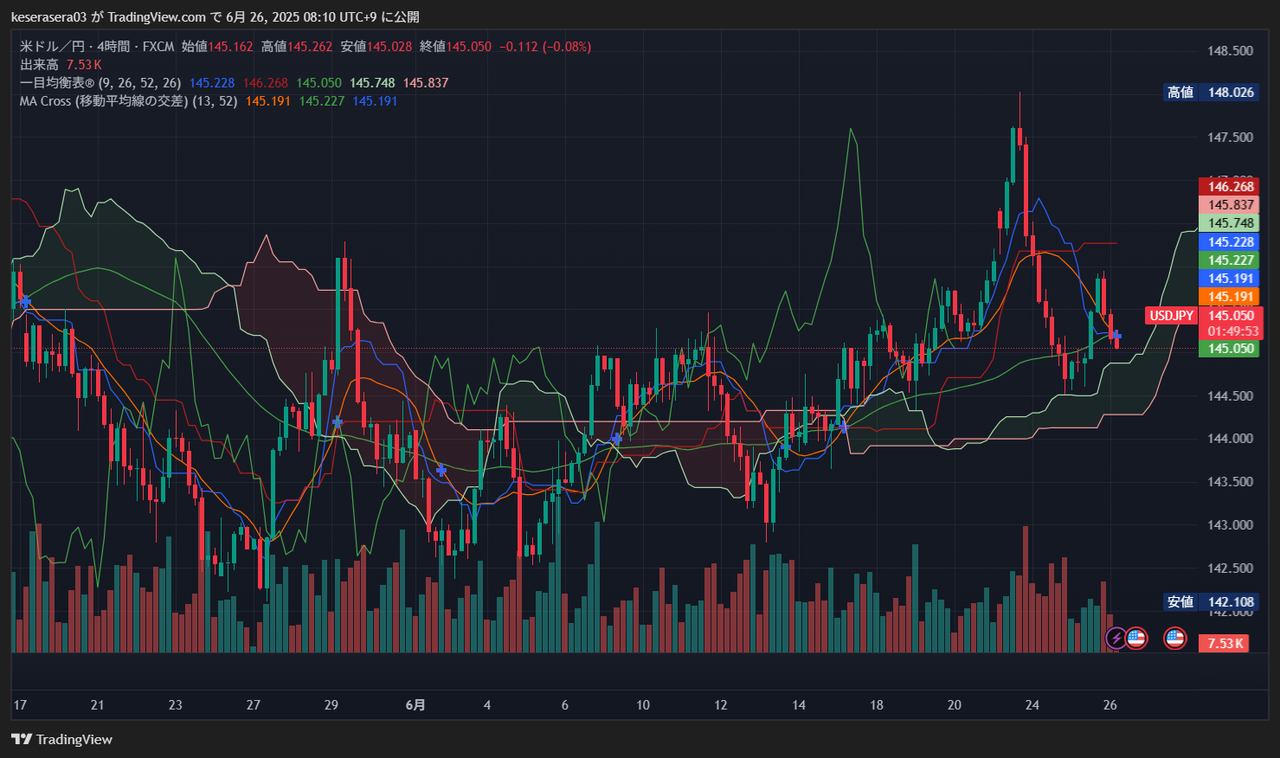Click the 安値 142.108 low price label
The height and width of the screenshot is (758, 1280).
pos(1210,602)
